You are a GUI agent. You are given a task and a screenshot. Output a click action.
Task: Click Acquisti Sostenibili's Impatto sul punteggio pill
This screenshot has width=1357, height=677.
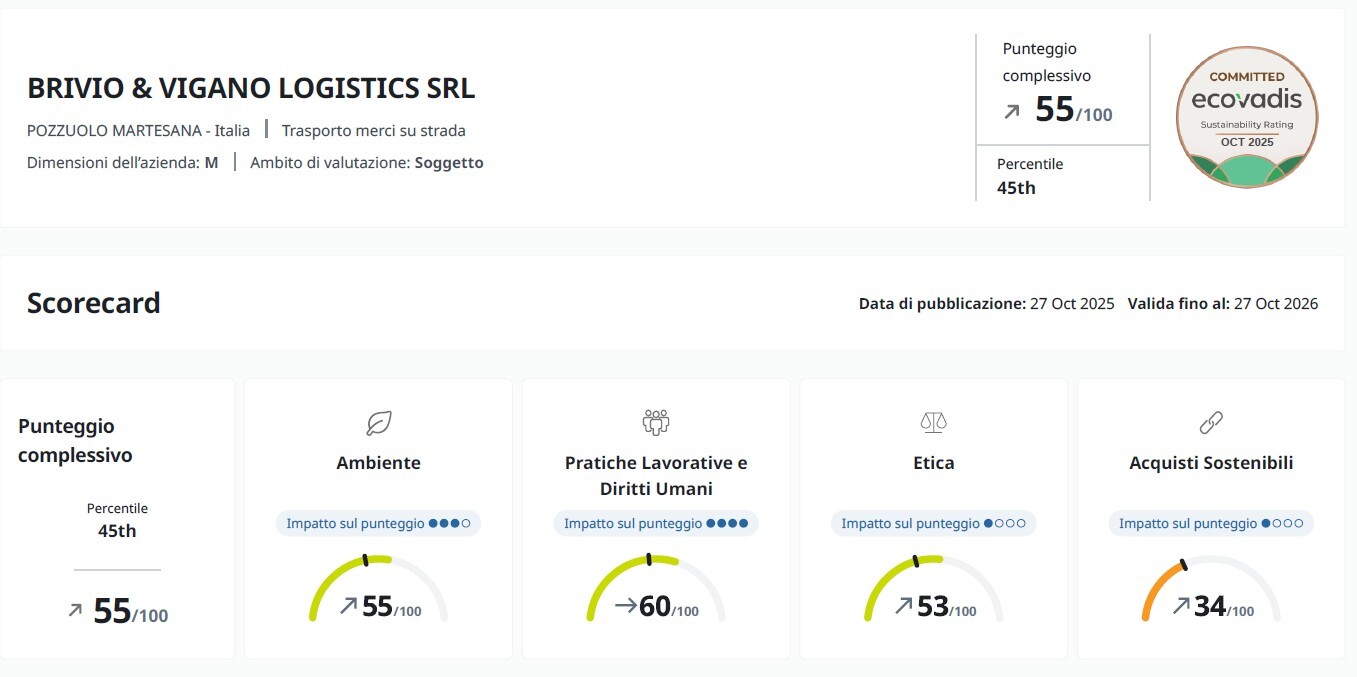(1211, 523)
